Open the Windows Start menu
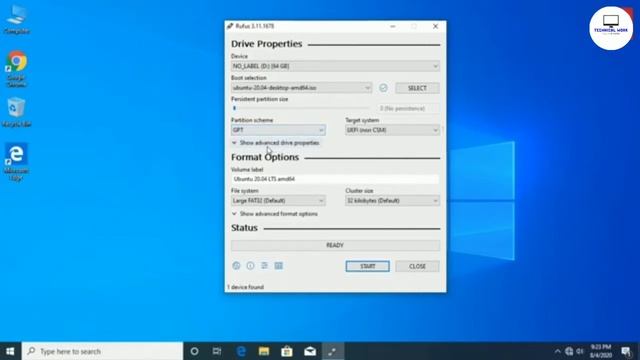Screen dimensions: 640x360 point(11,351)
